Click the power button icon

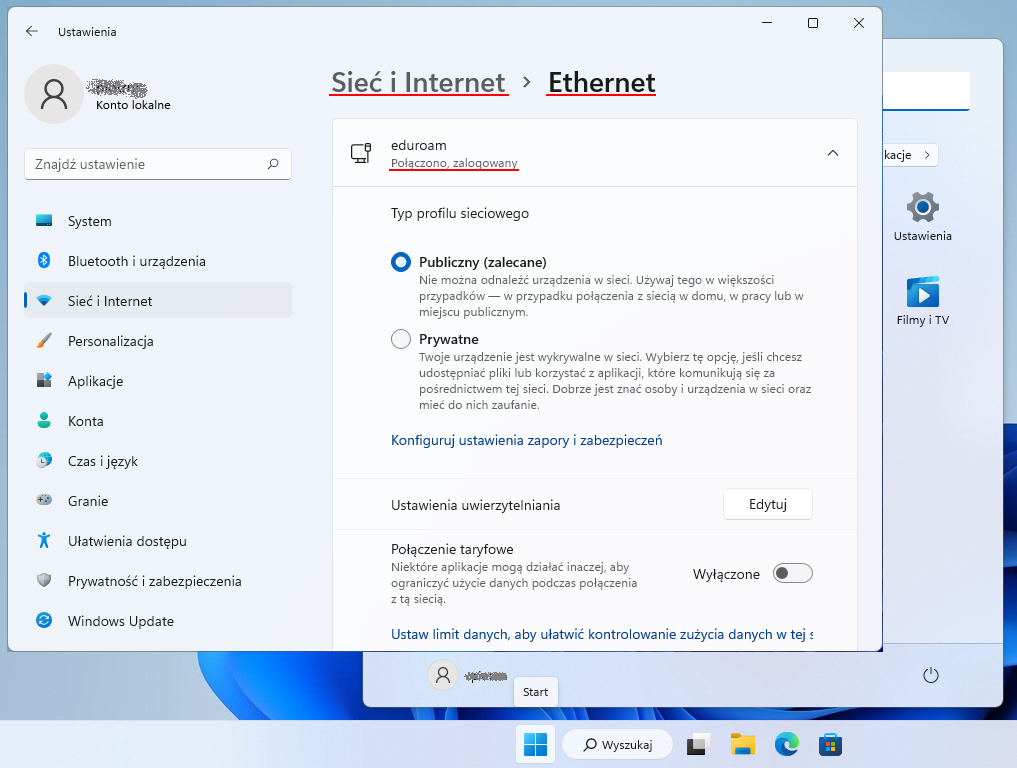(x=931, y=676)
